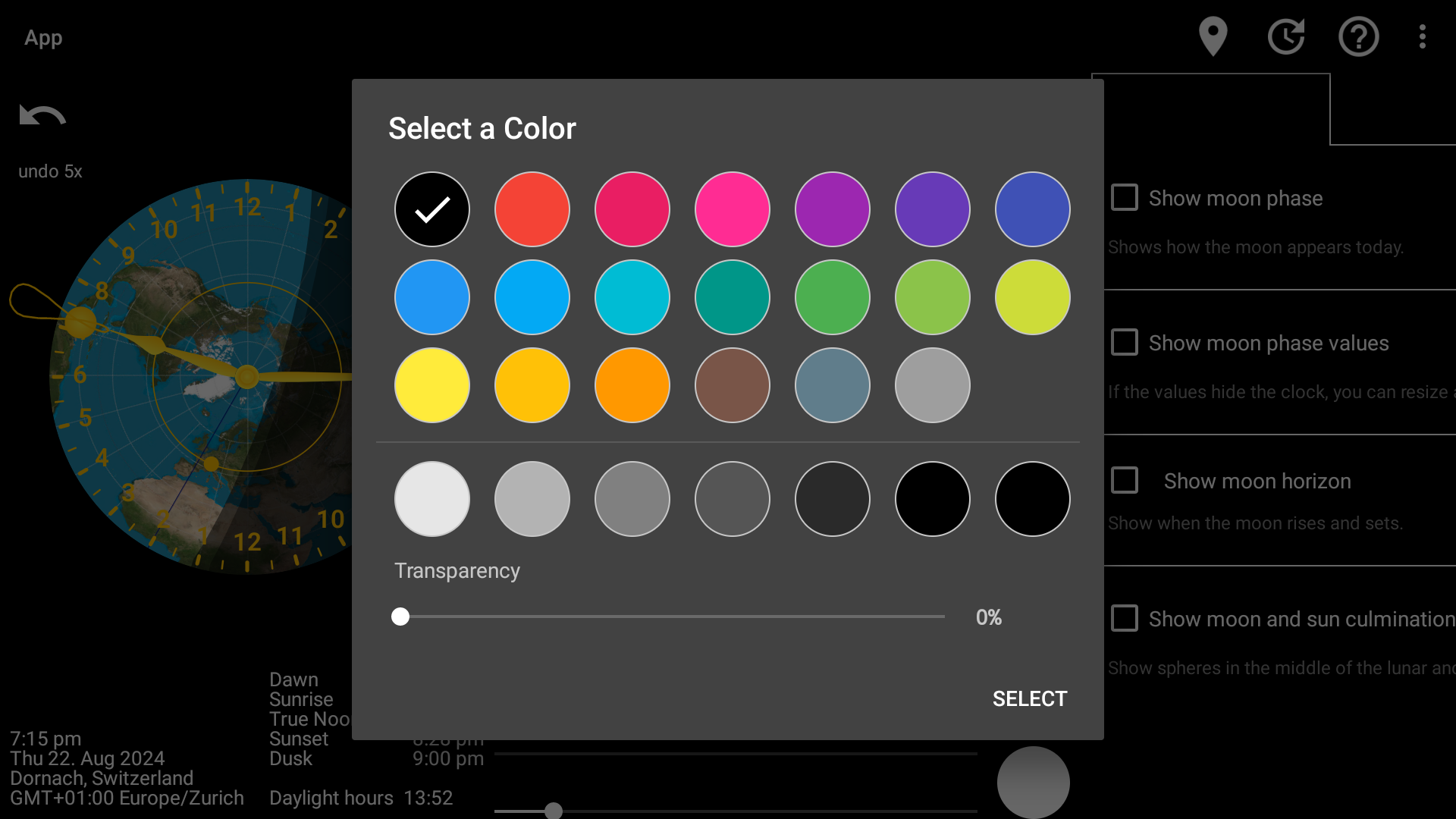Tap the reset time clock icon
This screenshot has height=819, width=1456.
[1286, 36]
